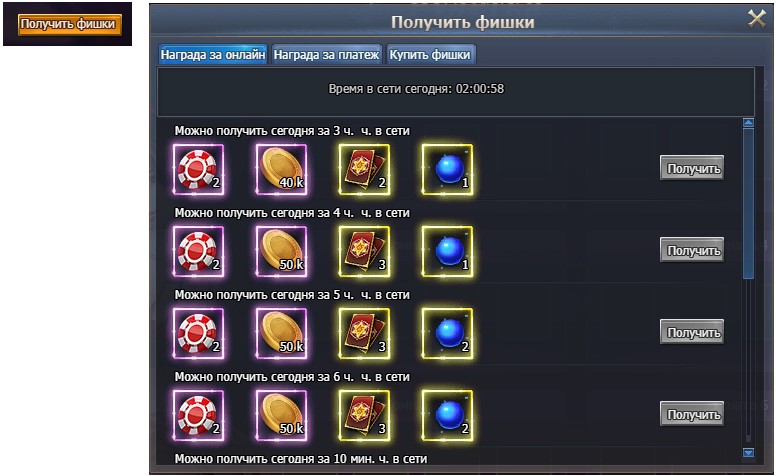The width and height of the screenshot is (776, 476).
Task: Click the scrollbar down arrow in rewards list
Action: click(748, 452)
